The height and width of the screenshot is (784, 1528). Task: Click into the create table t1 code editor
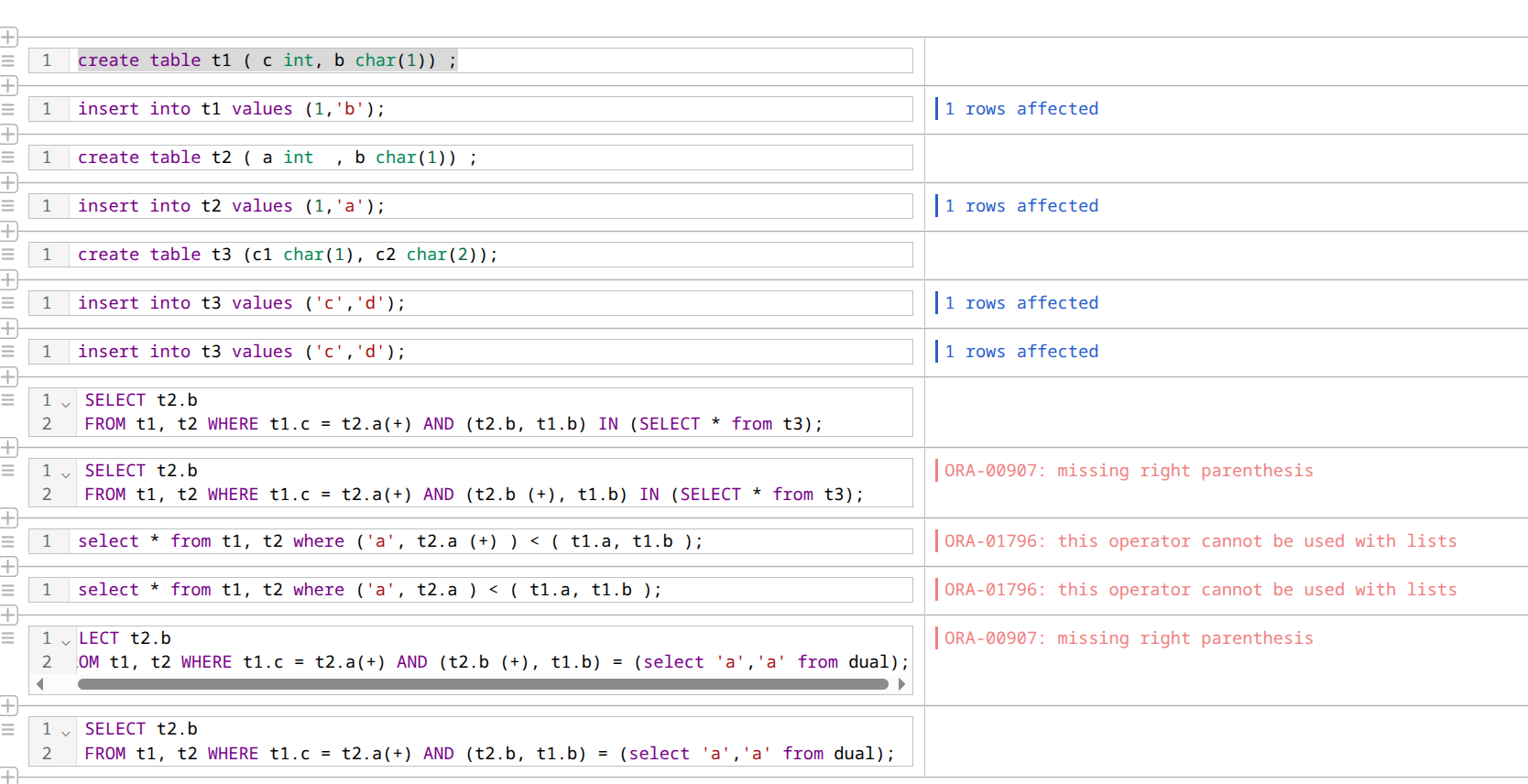tap(491, 60)
